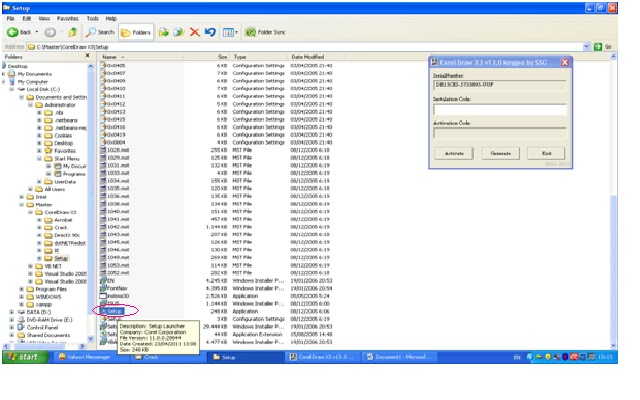The image size is (640, 400).
Task: Collapse the Administrator folder node
Action: tap(30, 105)
